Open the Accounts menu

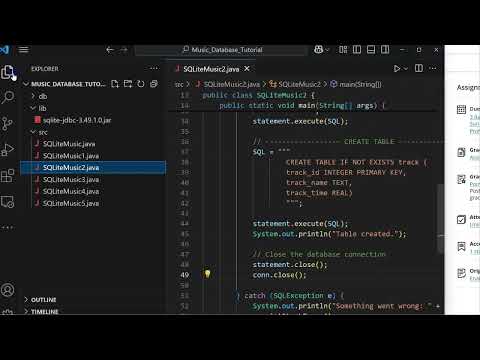(x=7, y=290)
